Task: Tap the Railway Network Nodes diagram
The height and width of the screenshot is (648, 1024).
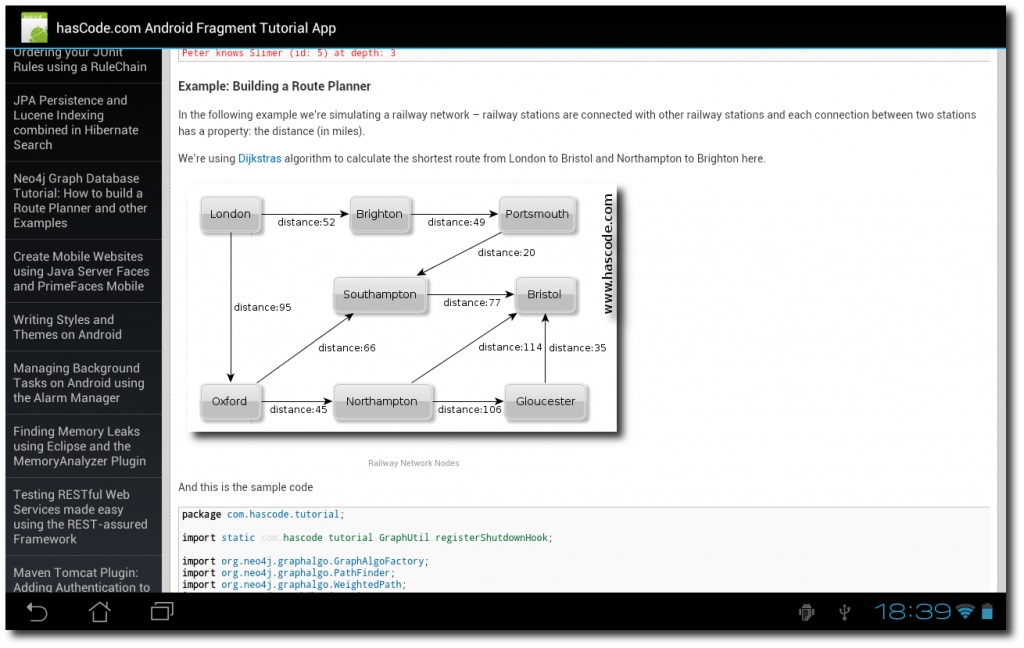Action: 400,308
